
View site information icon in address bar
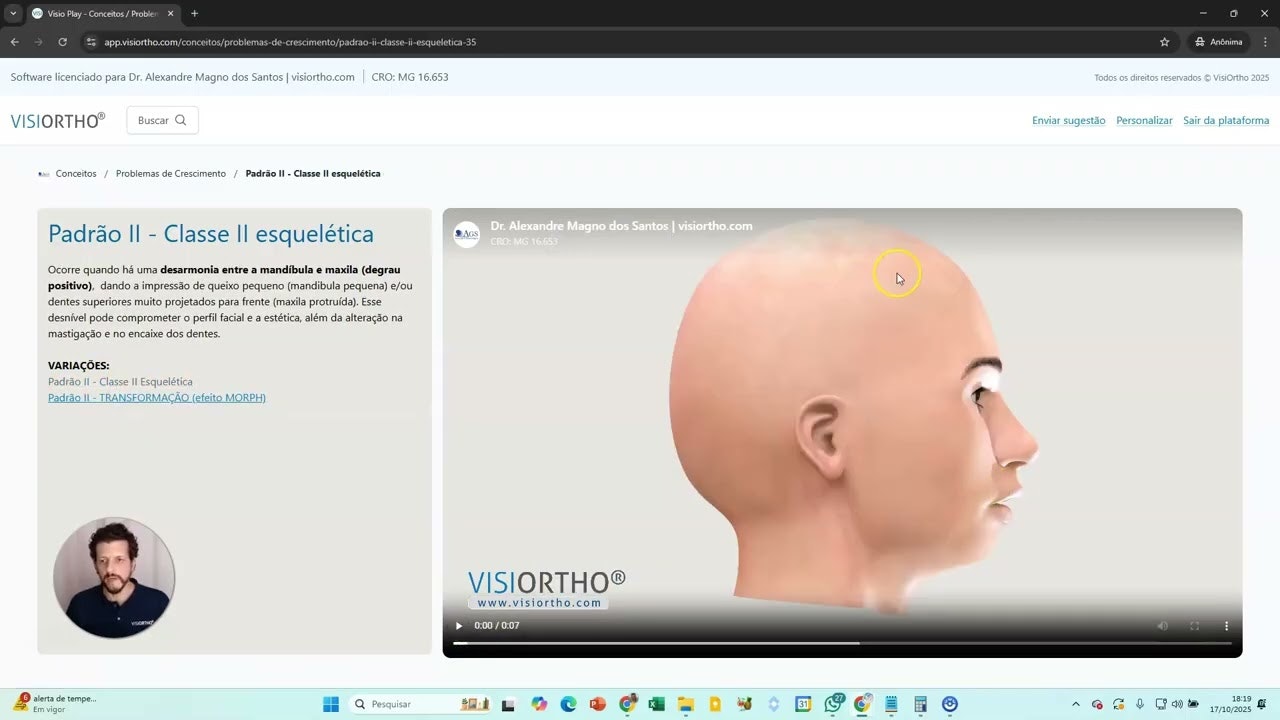pyautogui.click(x=90, y=42)
